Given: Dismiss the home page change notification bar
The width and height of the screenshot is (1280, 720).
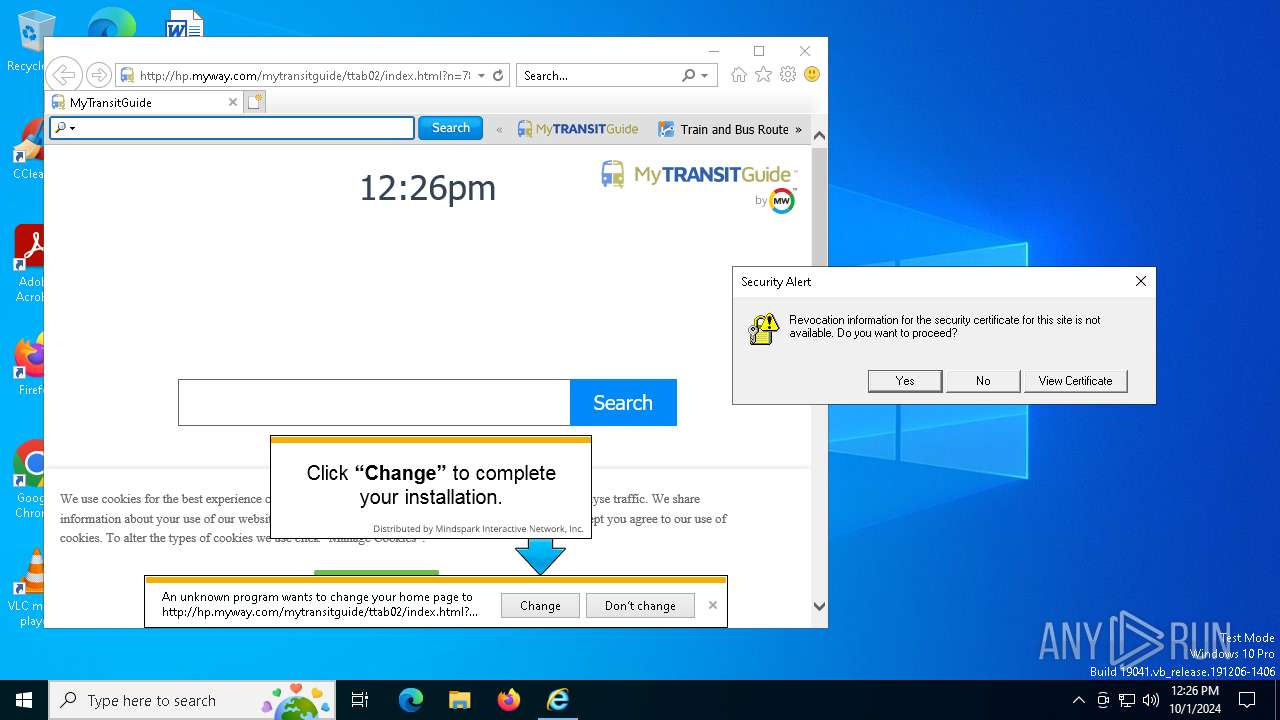Looking at the screenshot, I should (x=713, y=605).
